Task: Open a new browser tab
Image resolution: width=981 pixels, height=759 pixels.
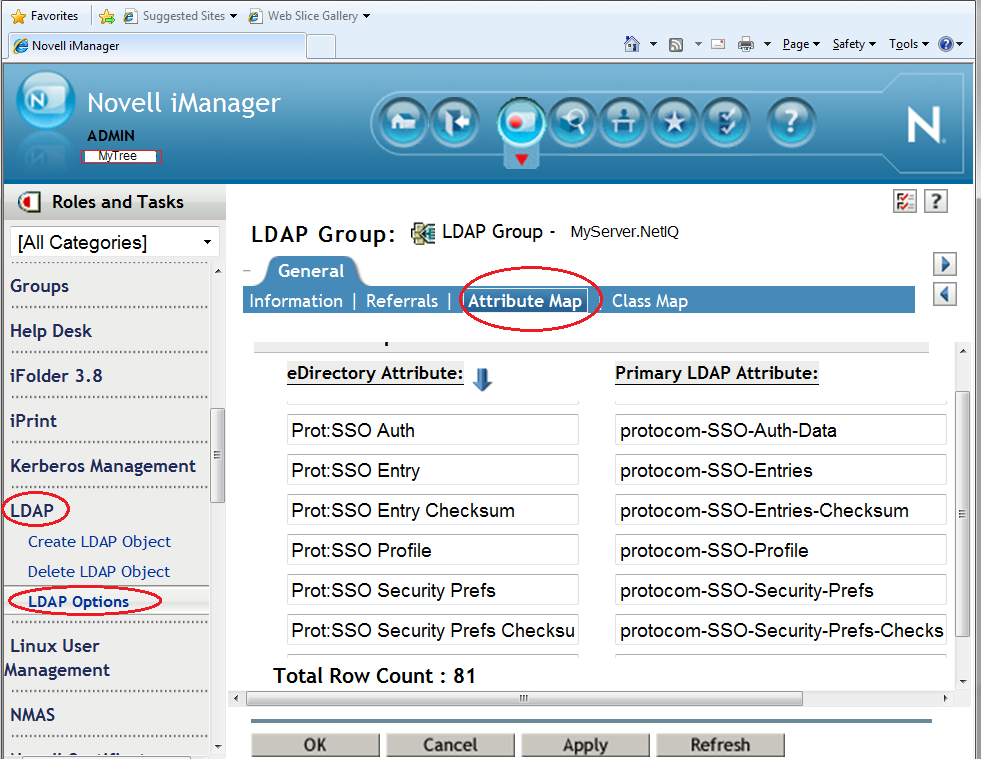Action: coord(322,46)
